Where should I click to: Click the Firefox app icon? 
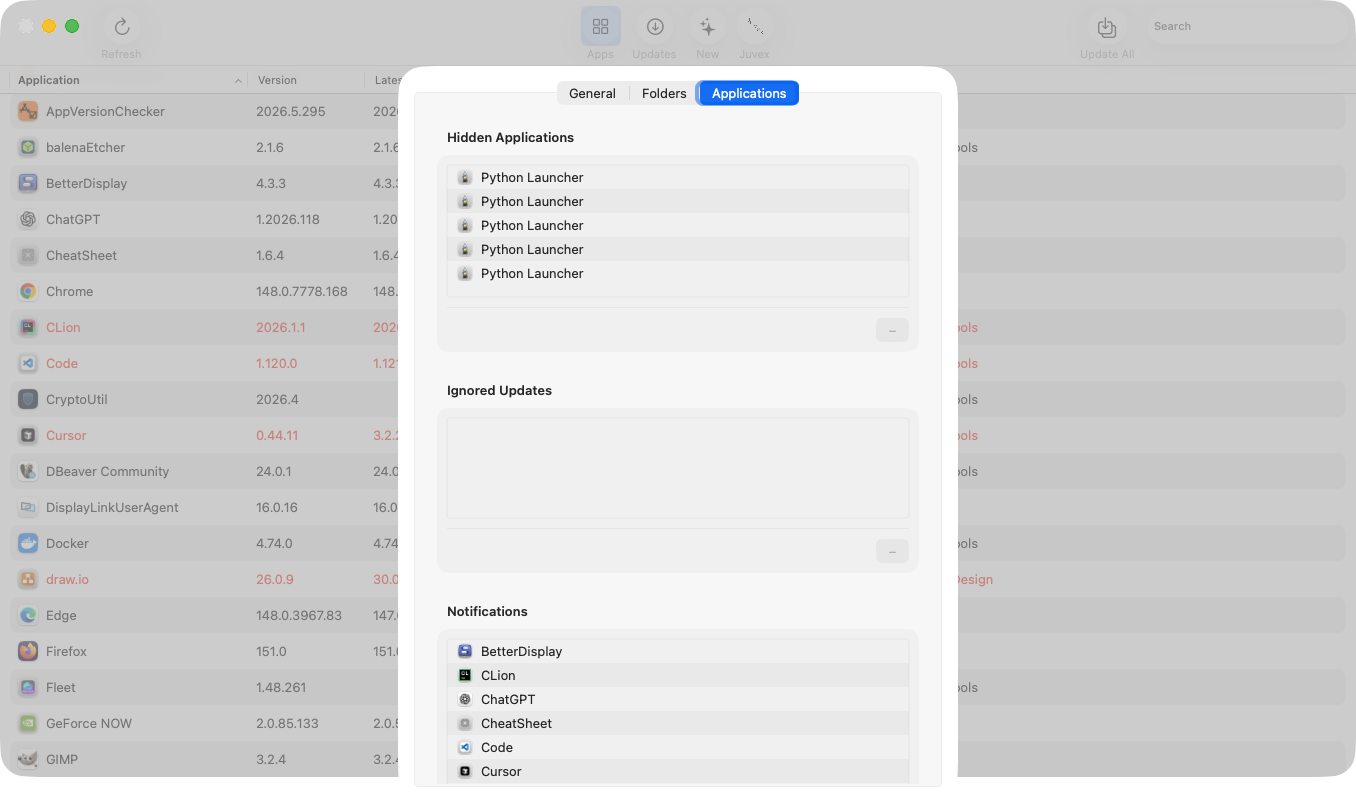28,651
